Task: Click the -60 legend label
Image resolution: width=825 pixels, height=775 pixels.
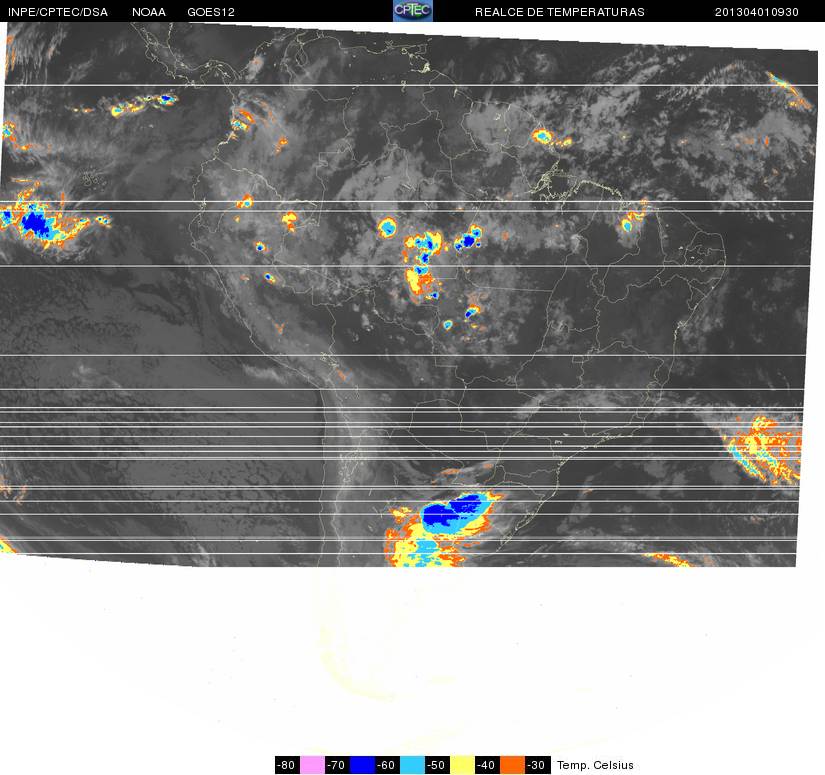Action: point(387,765)
